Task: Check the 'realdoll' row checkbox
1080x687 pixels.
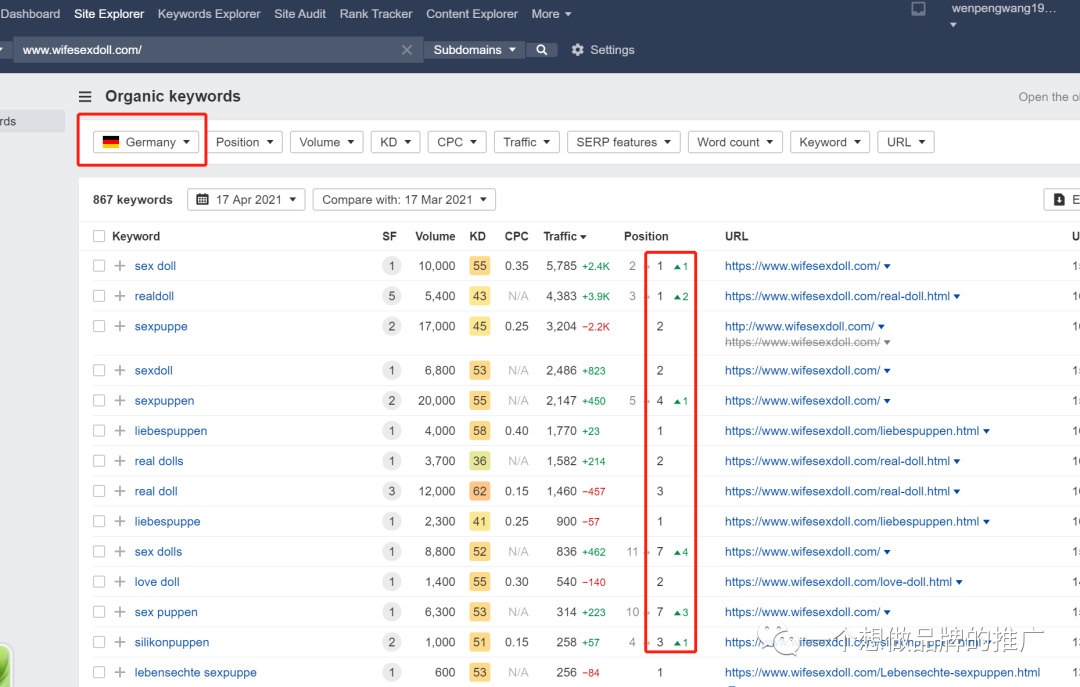Action: tap(99, 296)
